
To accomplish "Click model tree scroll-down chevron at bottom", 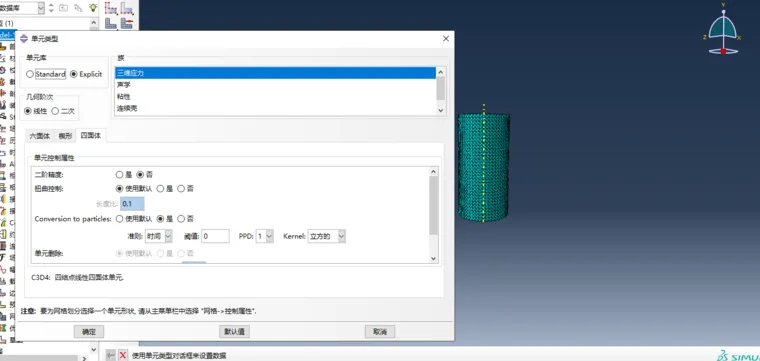I will point(94,349).
